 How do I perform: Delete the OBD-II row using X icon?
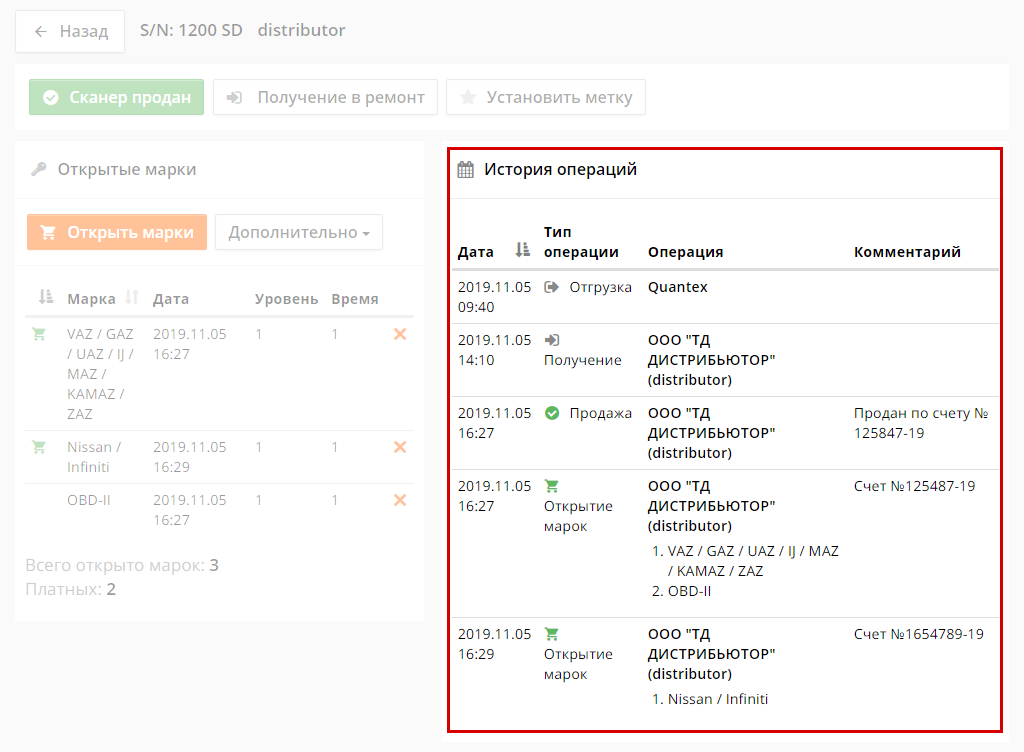(x=400, y=500)
